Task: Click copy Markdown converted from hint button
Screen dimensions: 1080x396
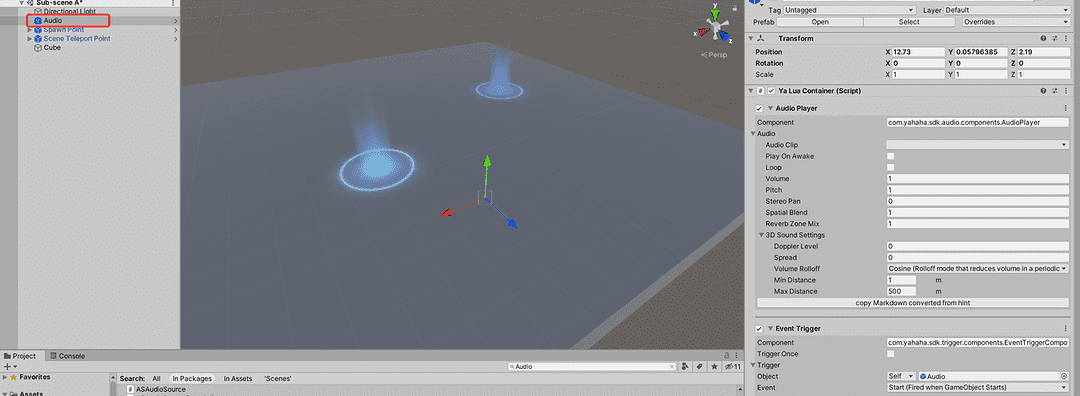Action: [913, 303]
